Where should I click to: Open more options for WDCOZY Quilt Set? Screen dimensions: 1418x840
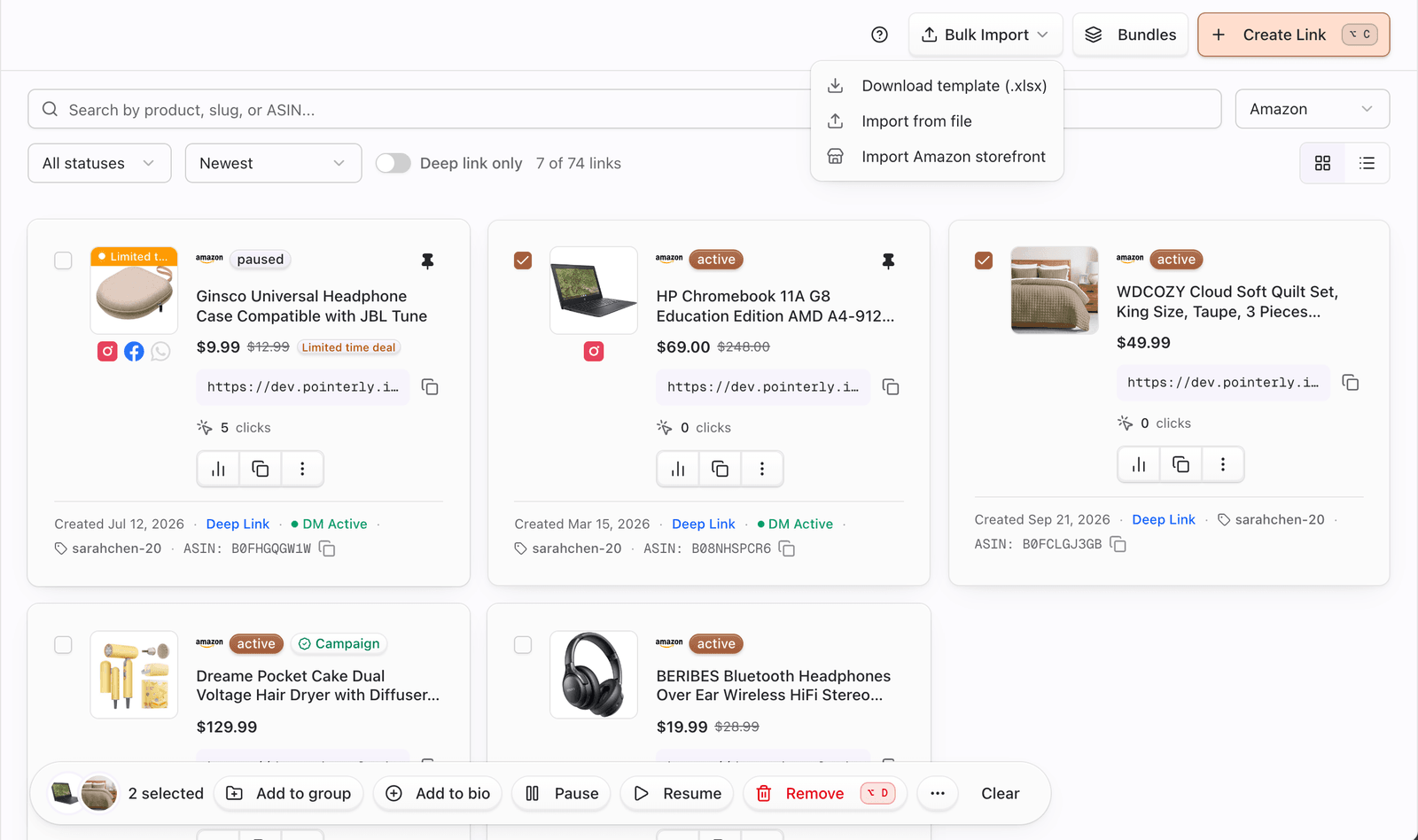(1223, 464)
